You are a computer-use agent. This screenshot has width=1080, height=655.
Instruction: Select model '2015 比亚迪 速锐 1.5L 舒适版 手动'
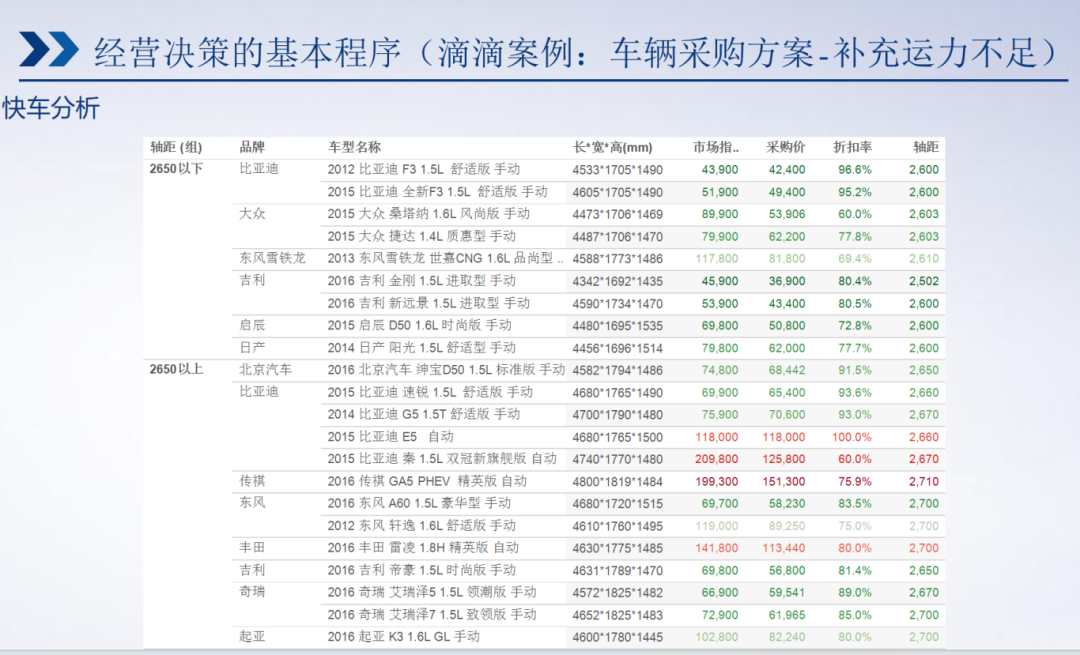(430, 393)
